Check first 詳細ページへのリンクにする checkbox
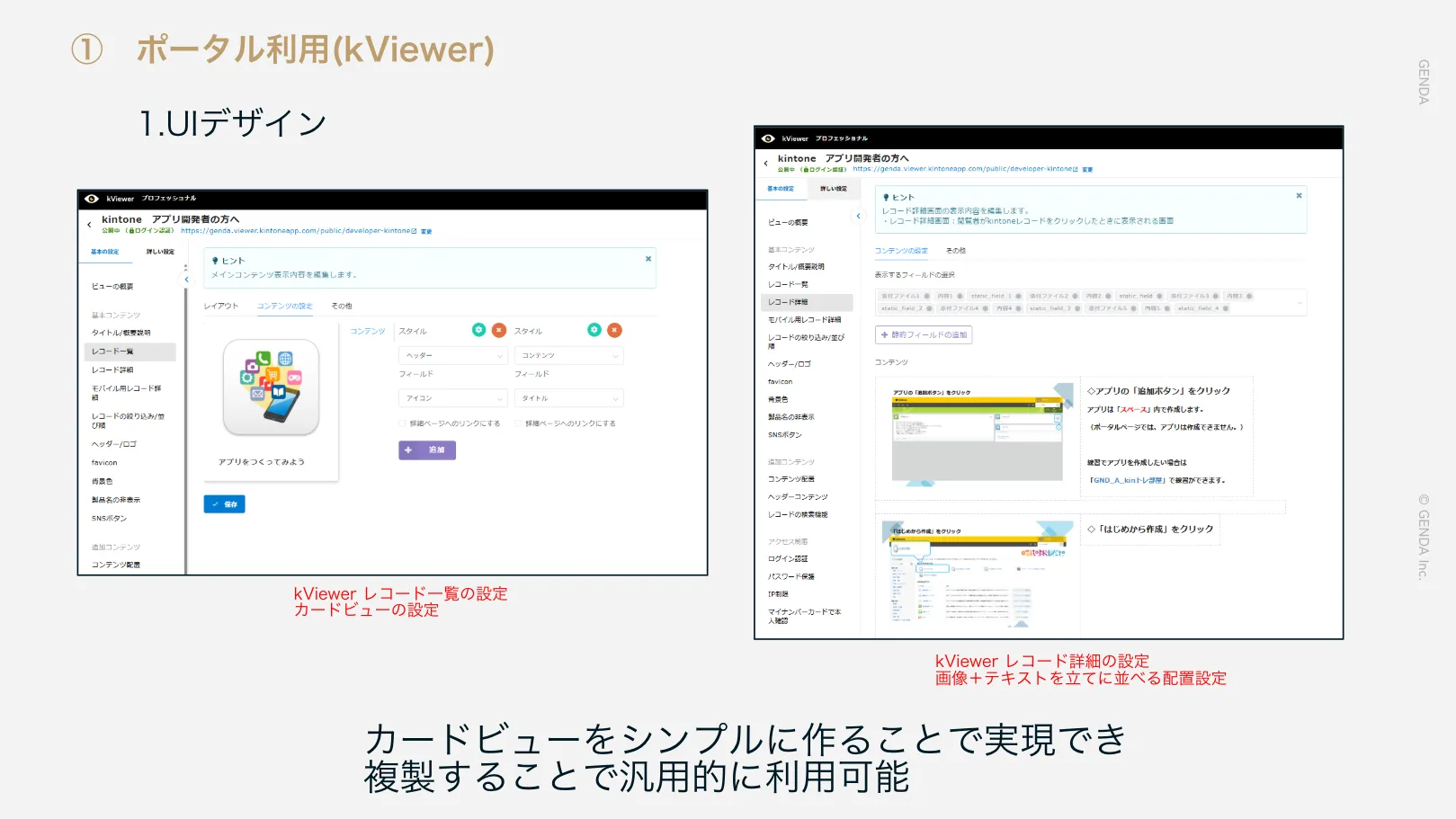The image size is (1456, 819). pos(402,423)
